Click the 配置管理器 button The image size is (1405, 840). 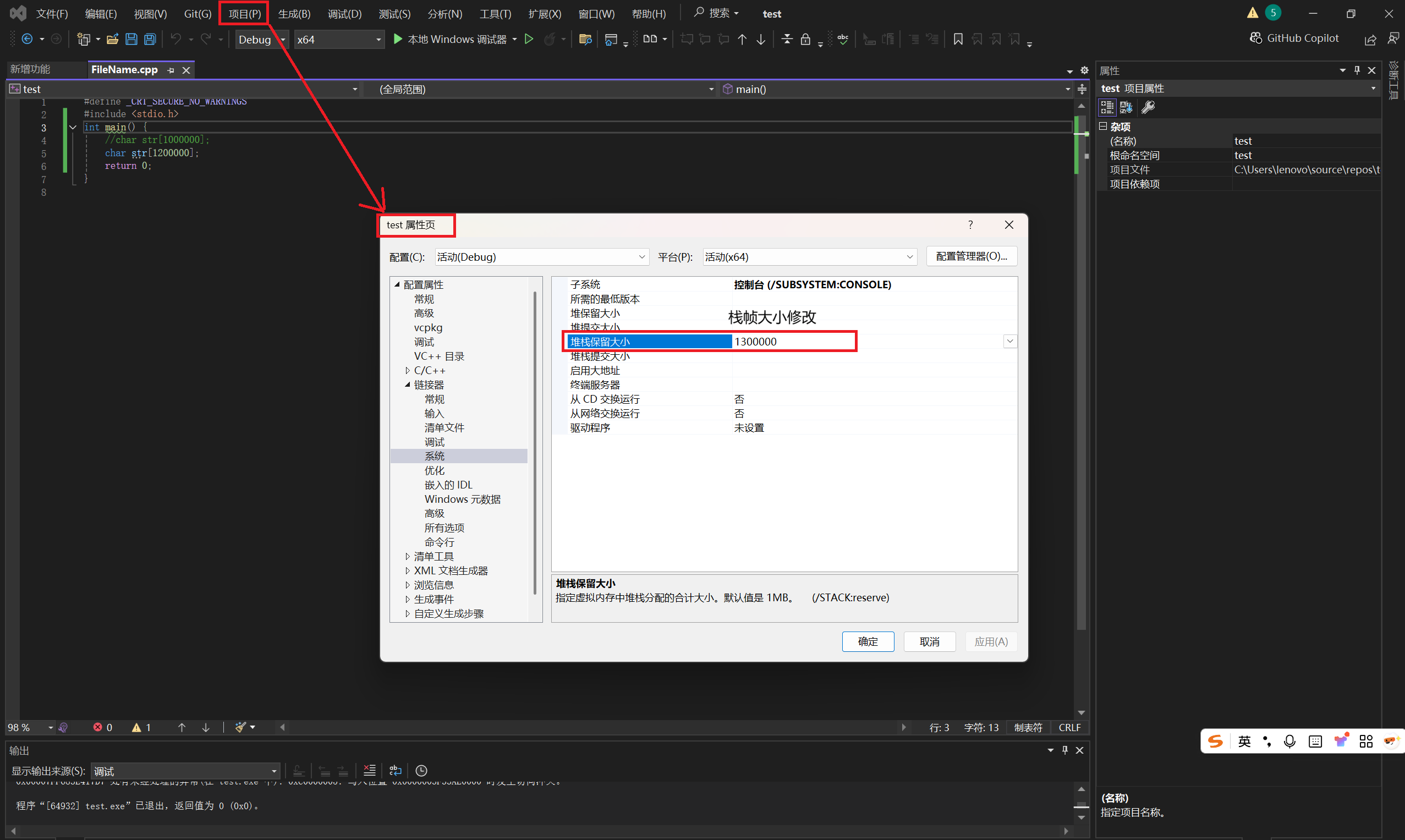[x=971, y=256]
